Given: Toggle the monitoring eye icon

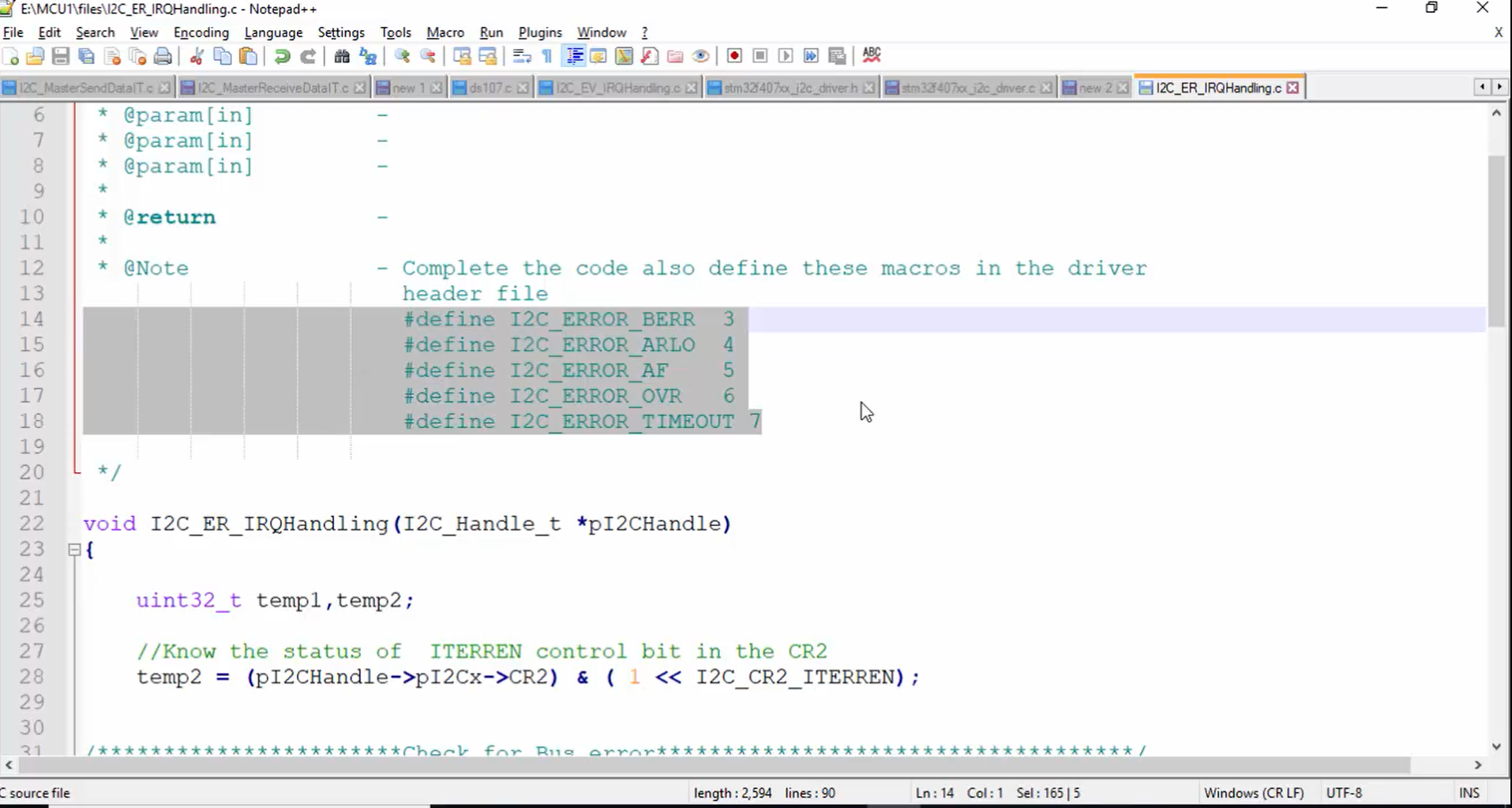Looking at the screenshot, I should tap(700, 56).
